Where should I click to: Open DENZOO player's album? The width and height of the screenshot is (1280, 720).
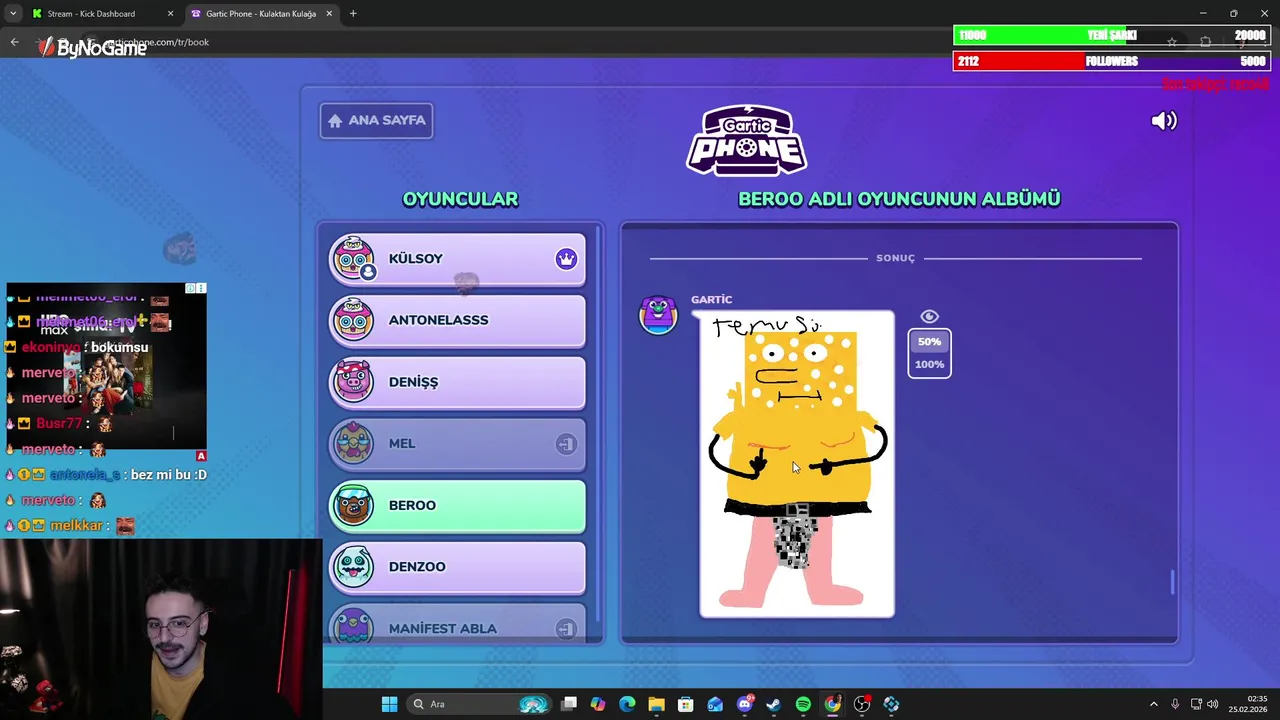[457, 567]
